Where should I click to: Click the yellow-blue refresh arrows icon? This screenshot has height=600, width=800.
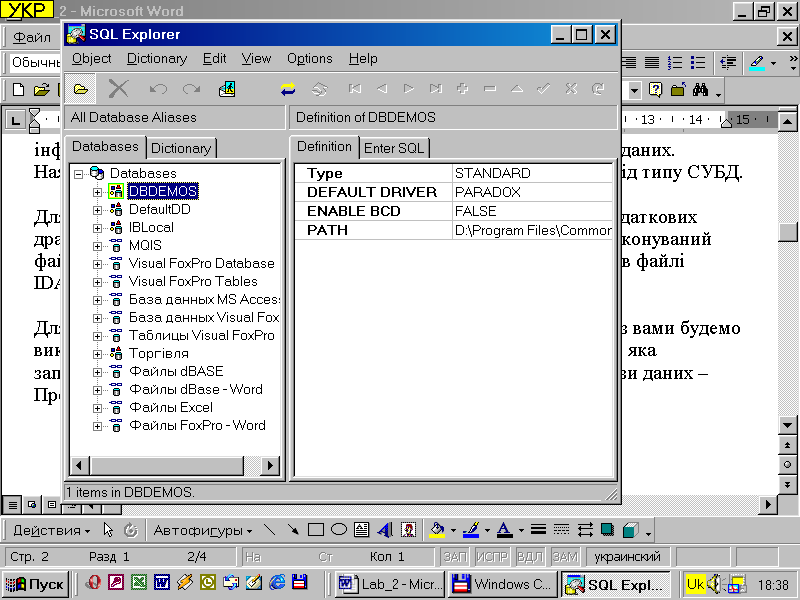(x=288, y=89)
